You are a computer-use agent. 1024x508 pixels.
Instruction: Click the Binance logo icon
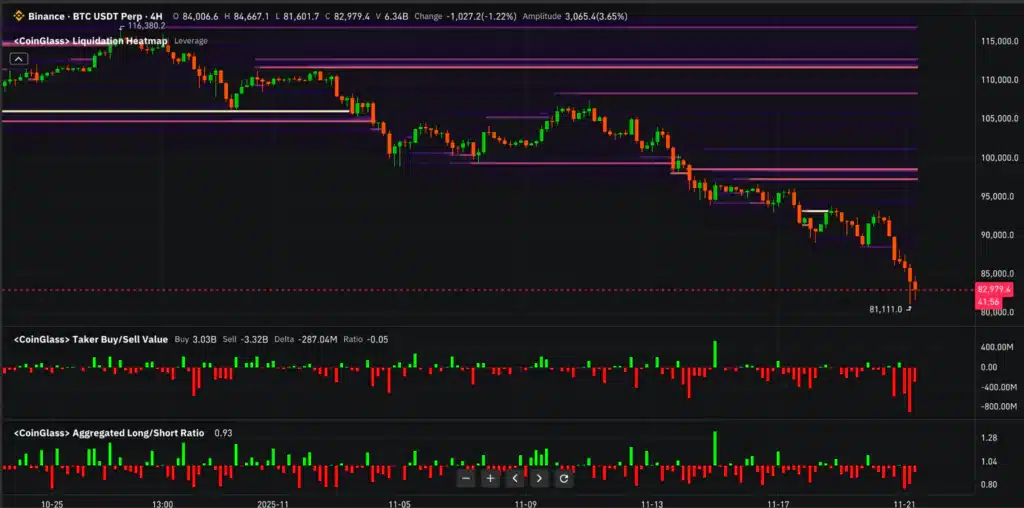[x=19, y=17]
